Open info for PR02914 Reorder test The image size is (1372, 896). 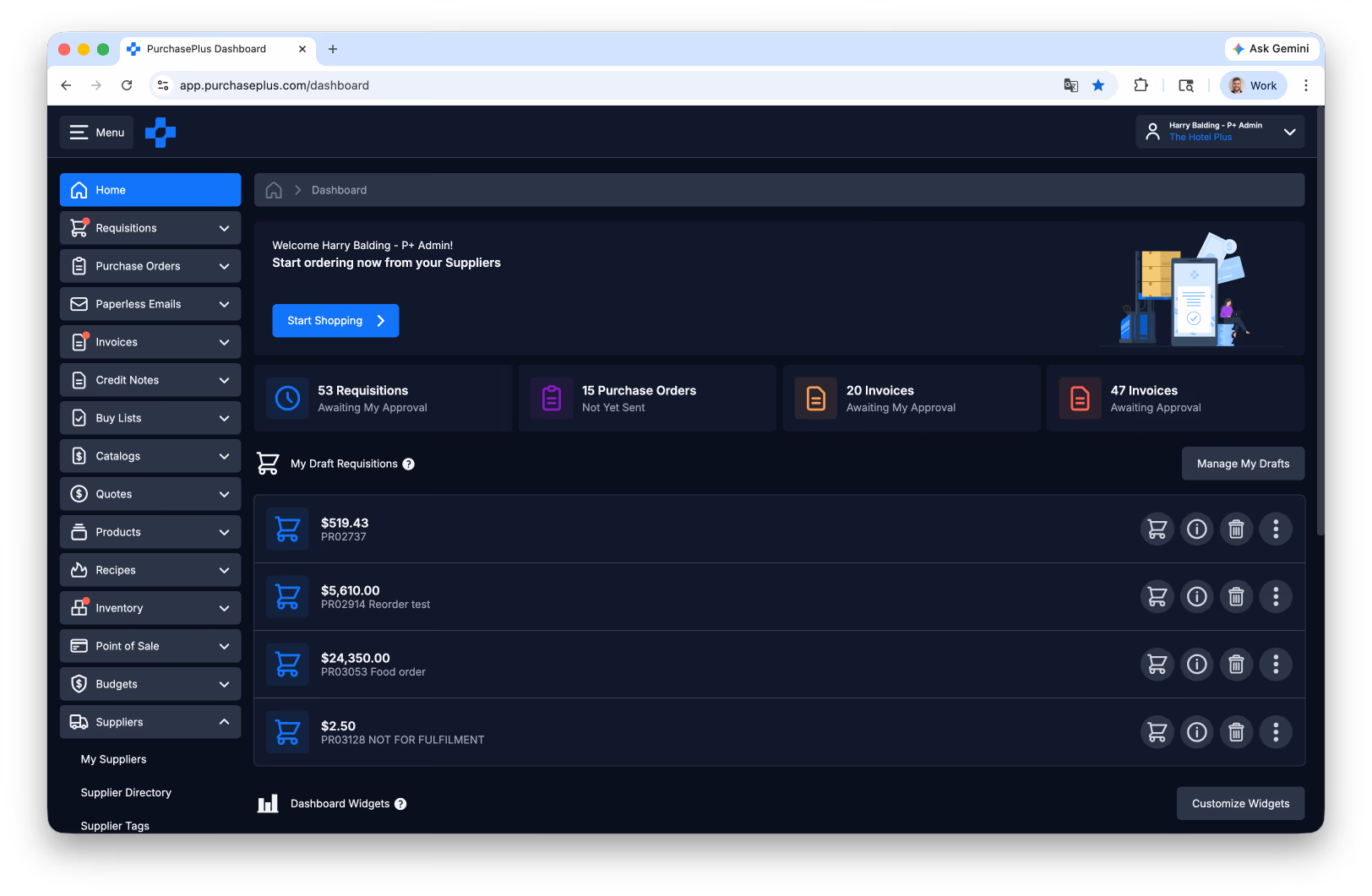(1196, 596)
